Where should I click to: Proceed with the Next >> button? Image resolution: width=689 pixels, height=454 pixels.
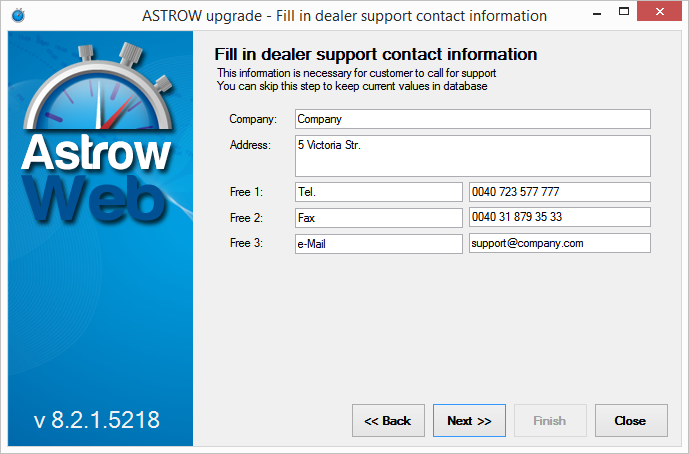click(x=469, y=421)
